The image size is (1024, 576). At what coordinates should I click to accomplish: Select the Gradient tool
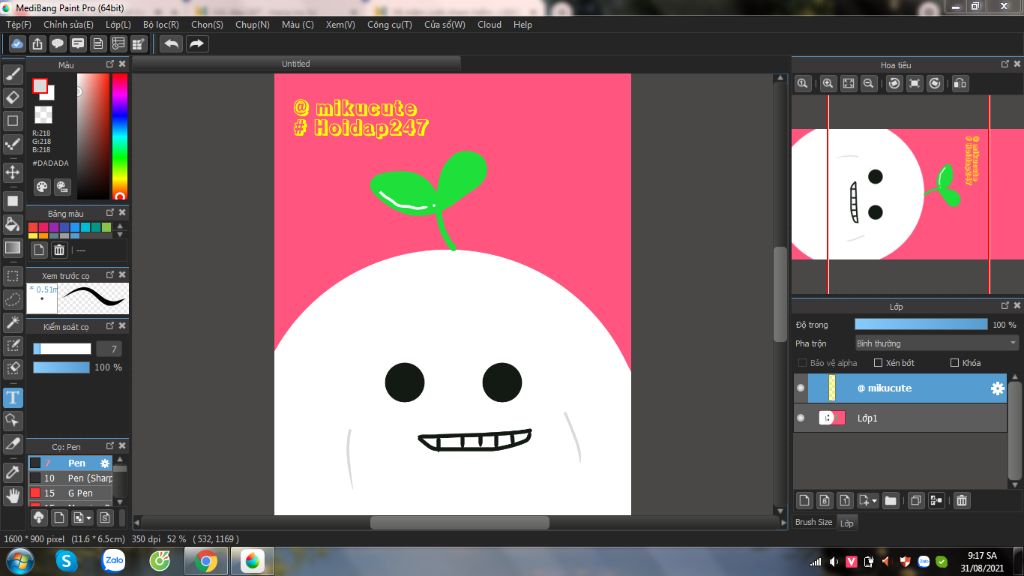coord(12,248)
